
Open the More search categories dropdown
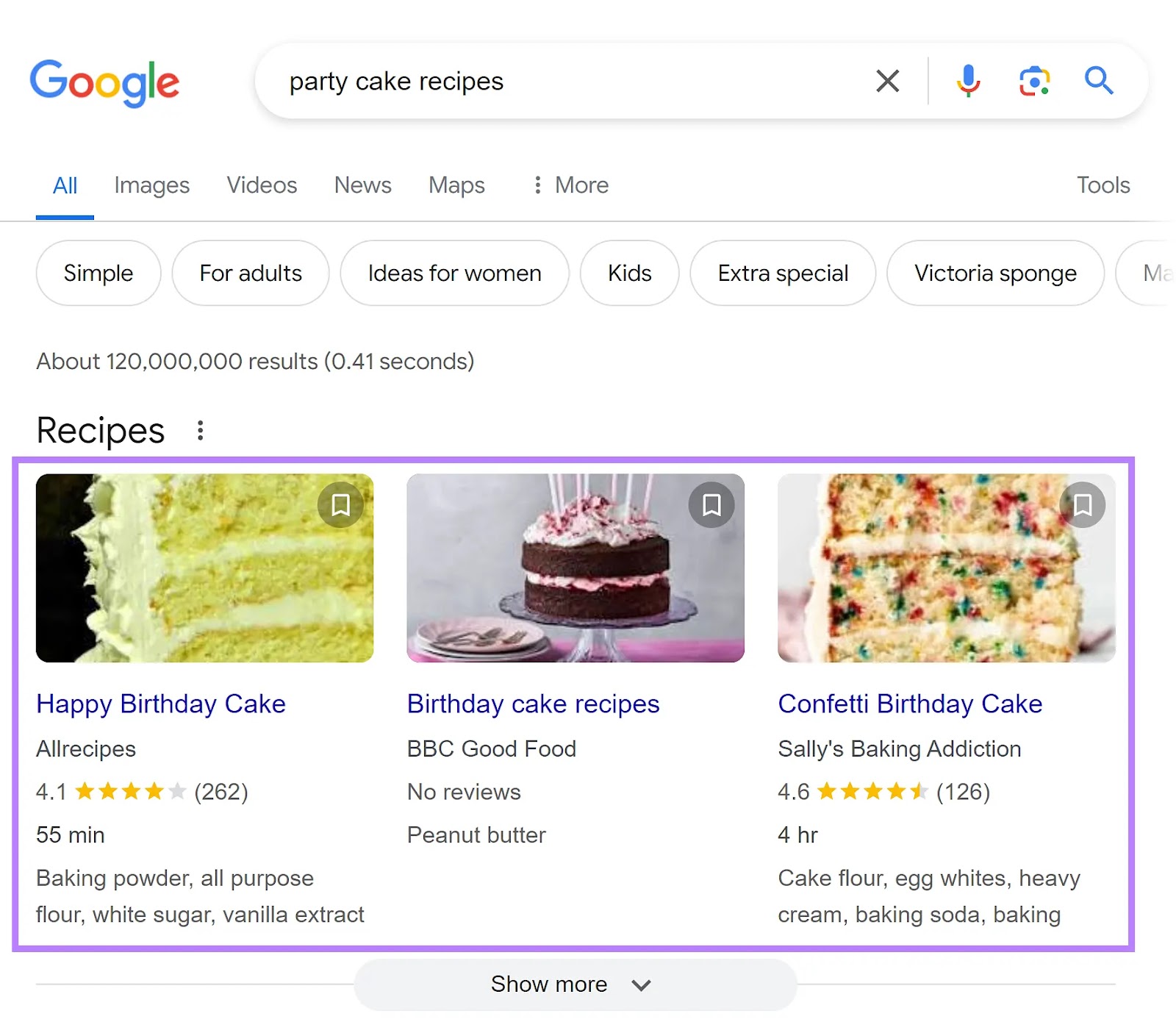(x=570, y=185)
